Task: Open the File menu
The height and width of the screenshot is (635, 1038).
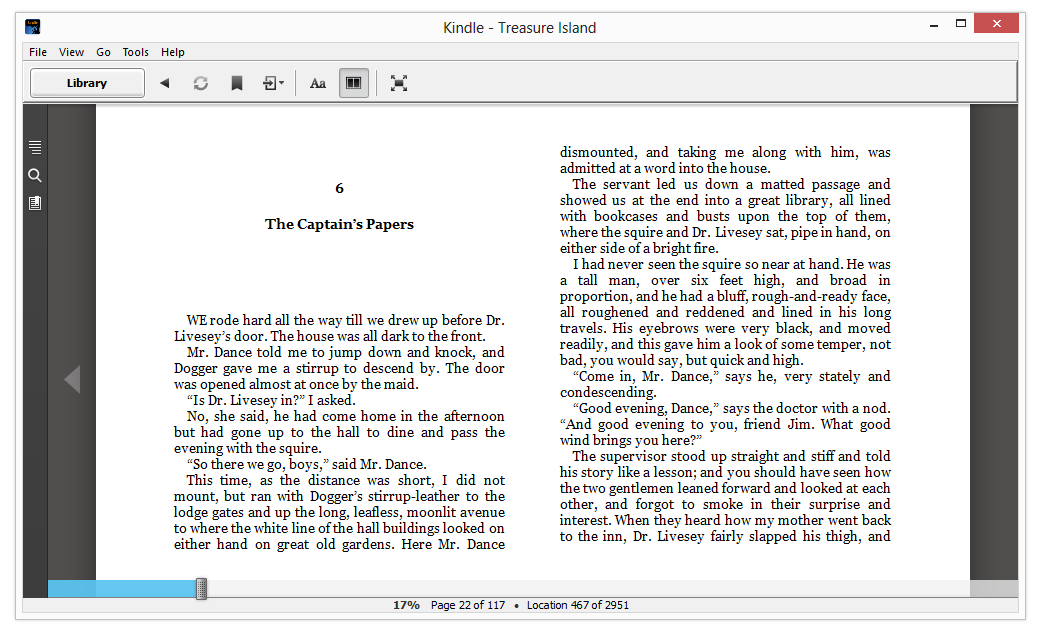Action: [38, 52]
